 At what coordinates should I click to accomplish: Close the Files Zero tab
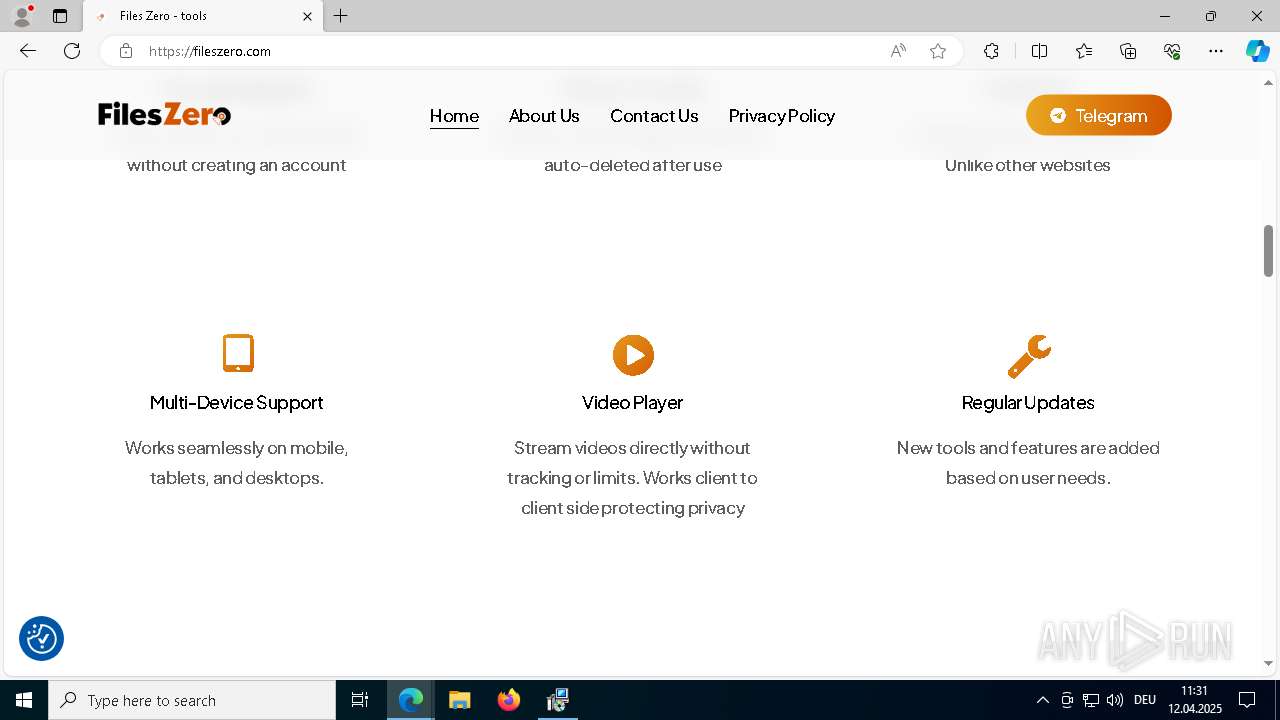[307, 16]
